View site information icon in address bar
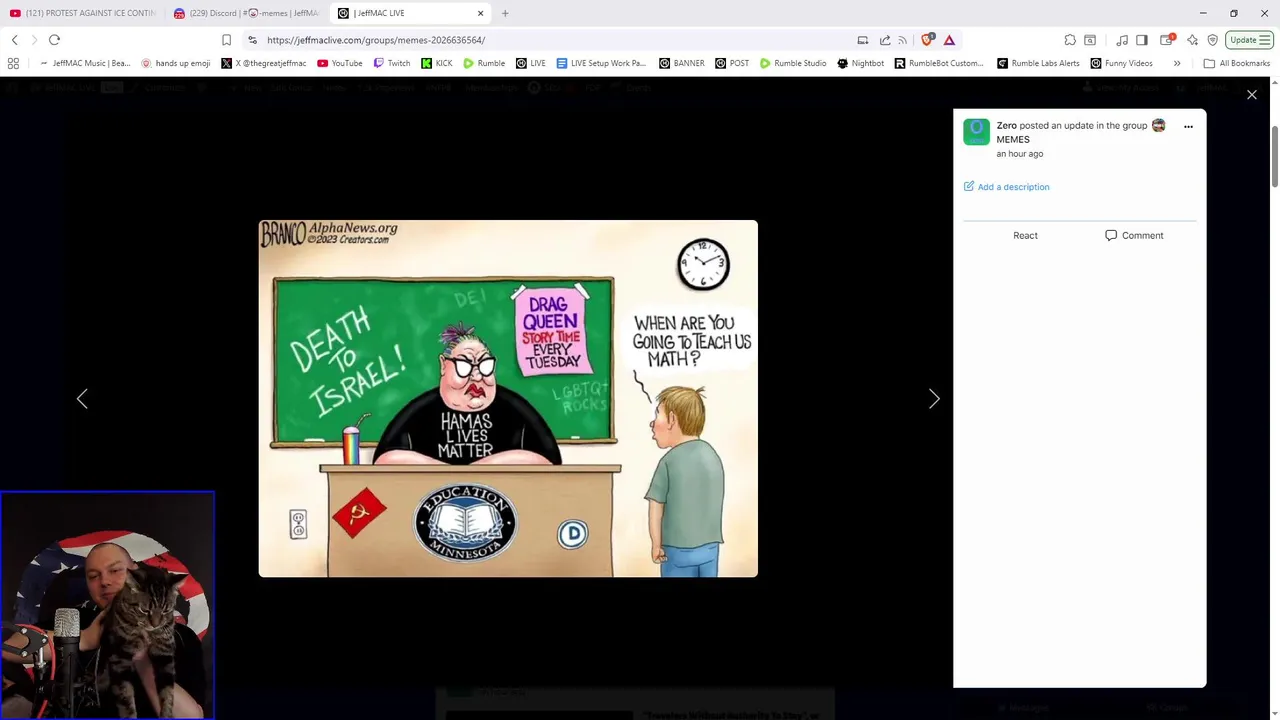The height and width of the screenshot is (720, 1280). coord(253,40)
